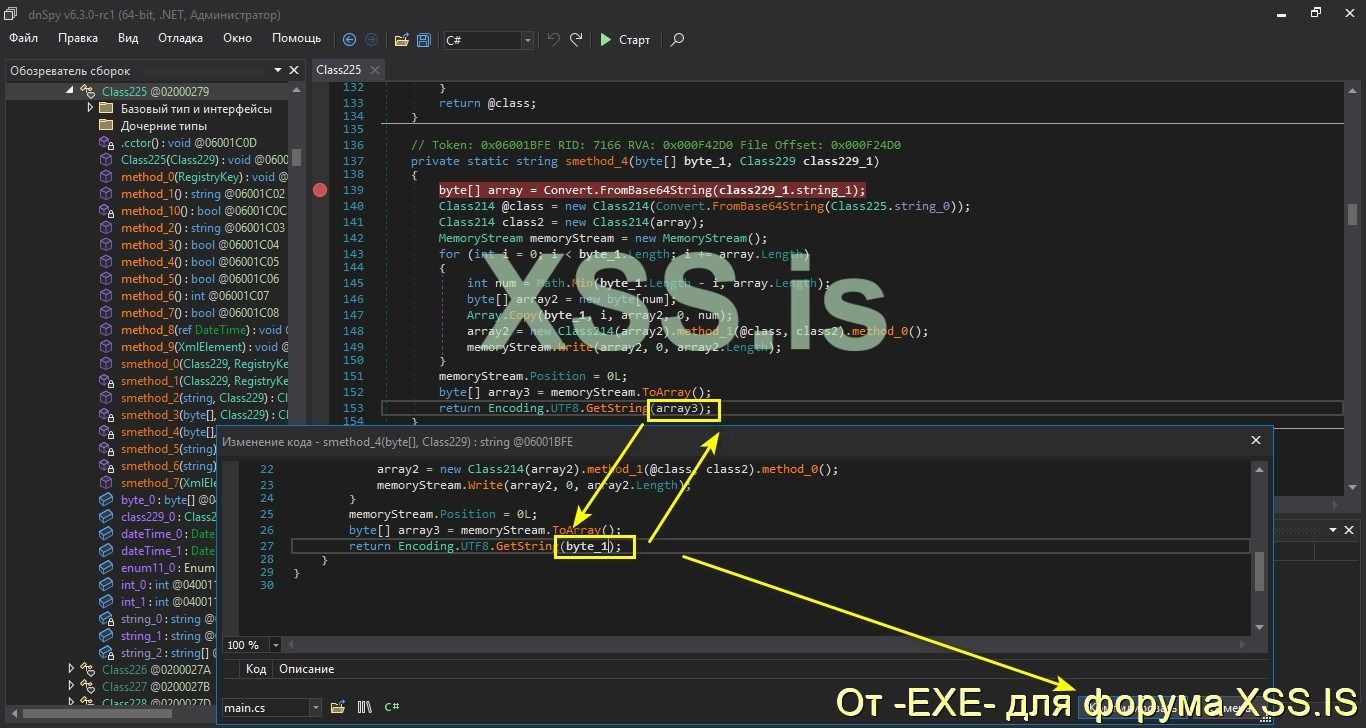
Task: Open the bottom panel options dropdown arrow behind the dialog
Action: (1333, 532)
